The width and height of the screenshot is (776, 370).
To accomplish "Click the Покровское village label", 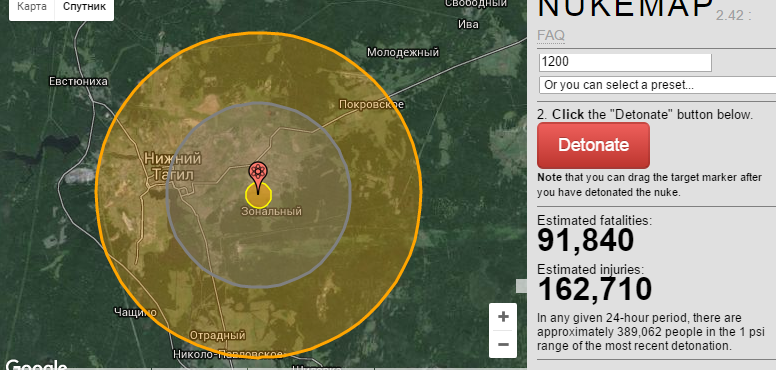I will 371,104.
